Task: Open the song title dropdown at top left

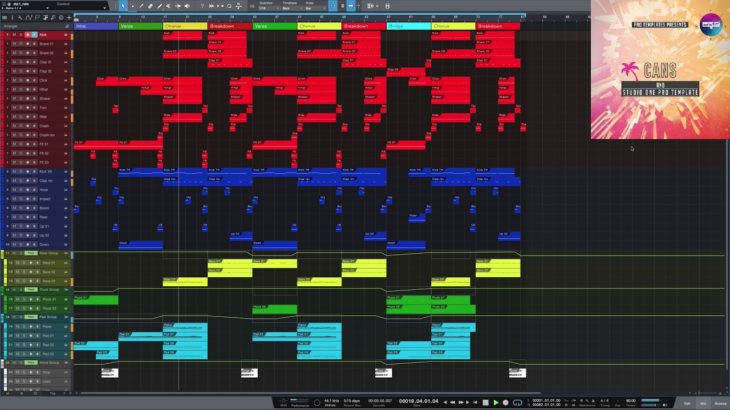Action: click(47, 8)
